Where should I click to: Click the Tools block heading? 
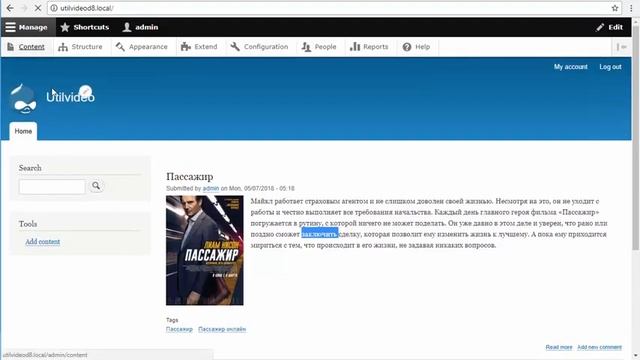pos(28,224)
